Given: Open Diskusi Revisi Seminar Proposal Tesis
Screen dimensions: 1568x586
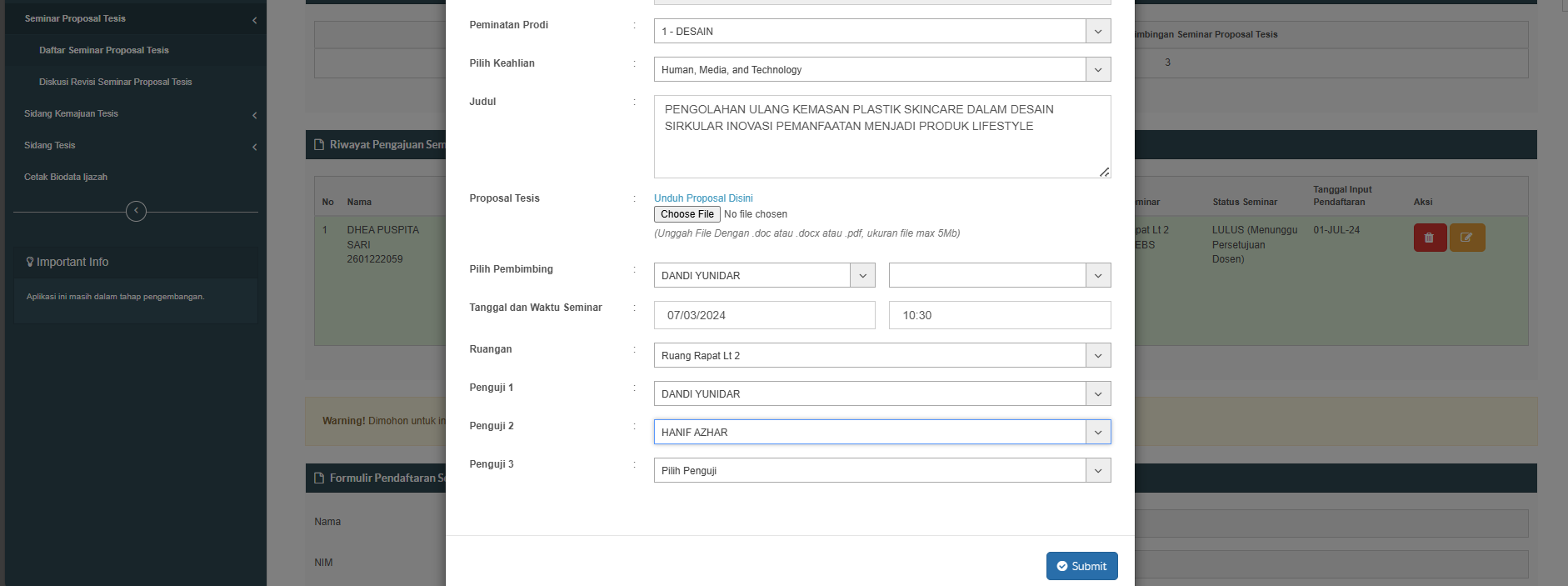Looking at the screenshot, I should (115, 82).
